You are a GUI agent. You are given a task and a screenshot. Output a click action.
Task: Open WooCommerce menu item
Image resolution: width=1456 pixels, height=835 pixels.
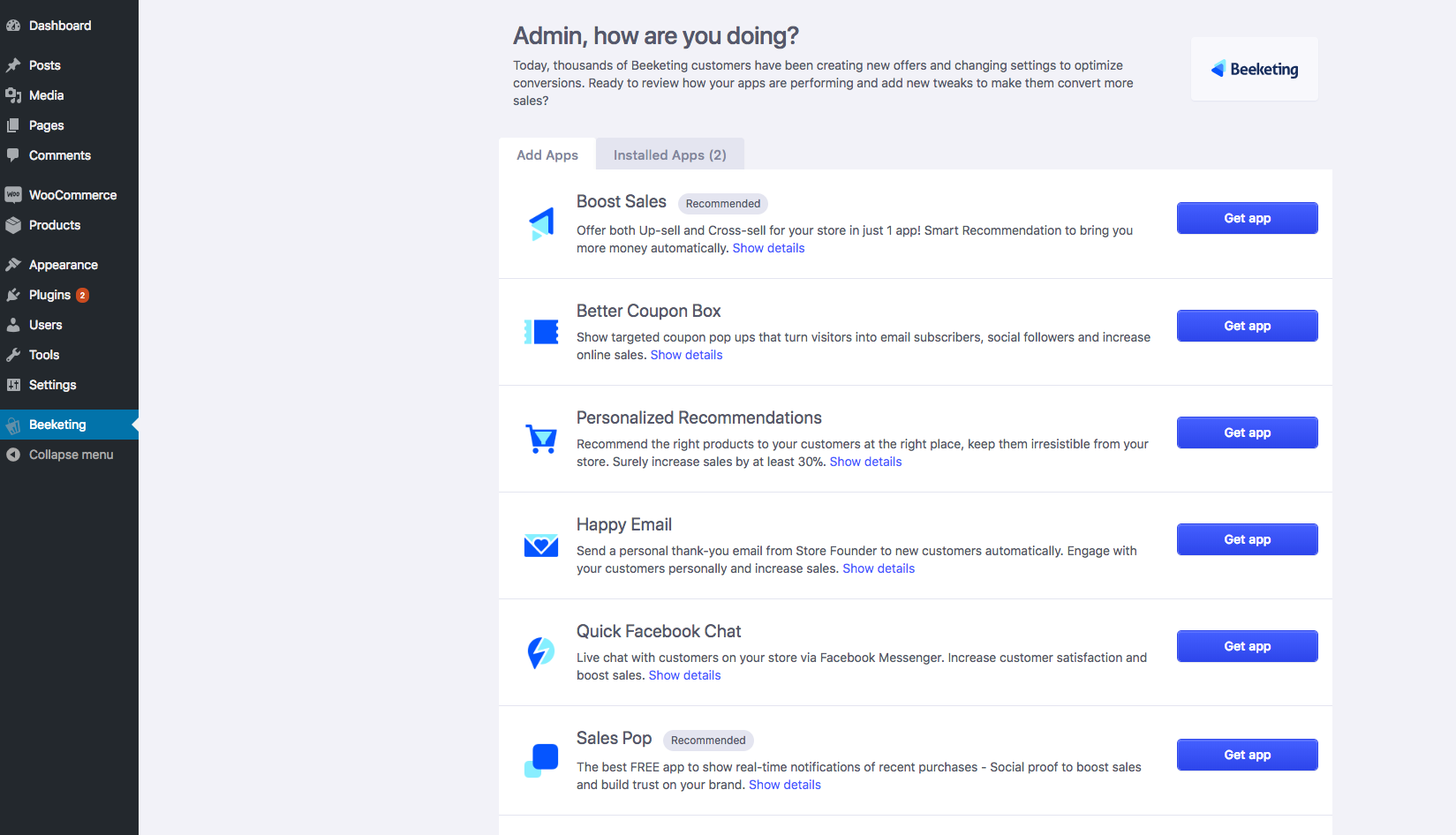pyautogui.click(x=69, y=195)
